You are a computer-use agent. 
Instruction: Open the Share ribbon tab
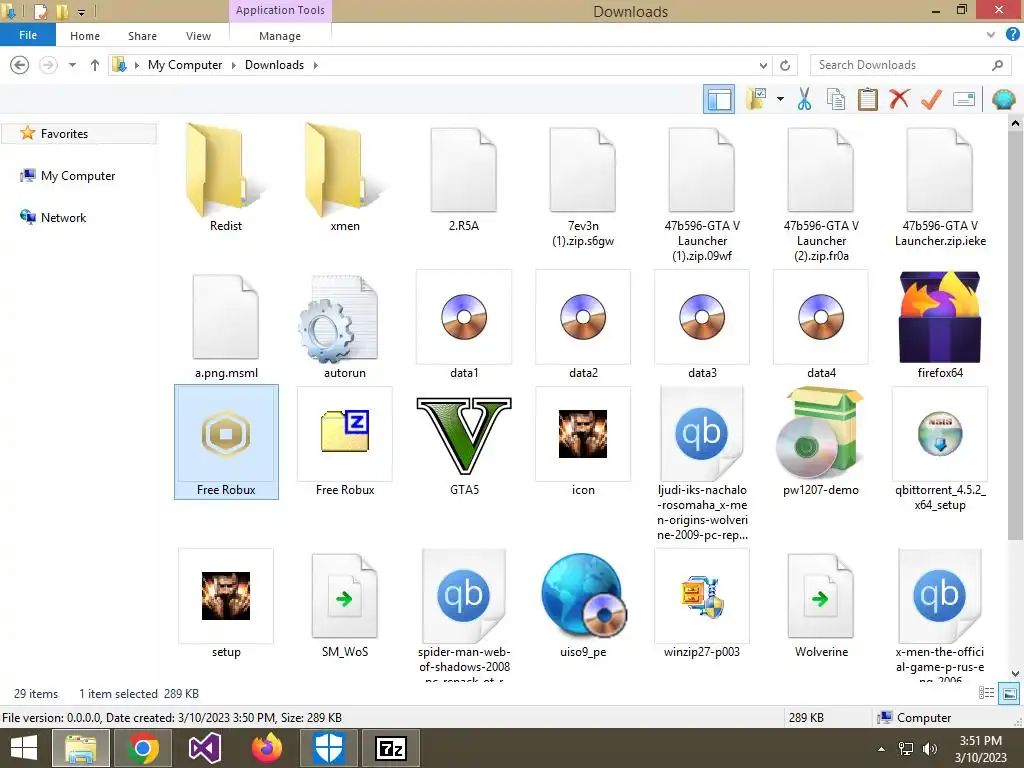[142, 36]
